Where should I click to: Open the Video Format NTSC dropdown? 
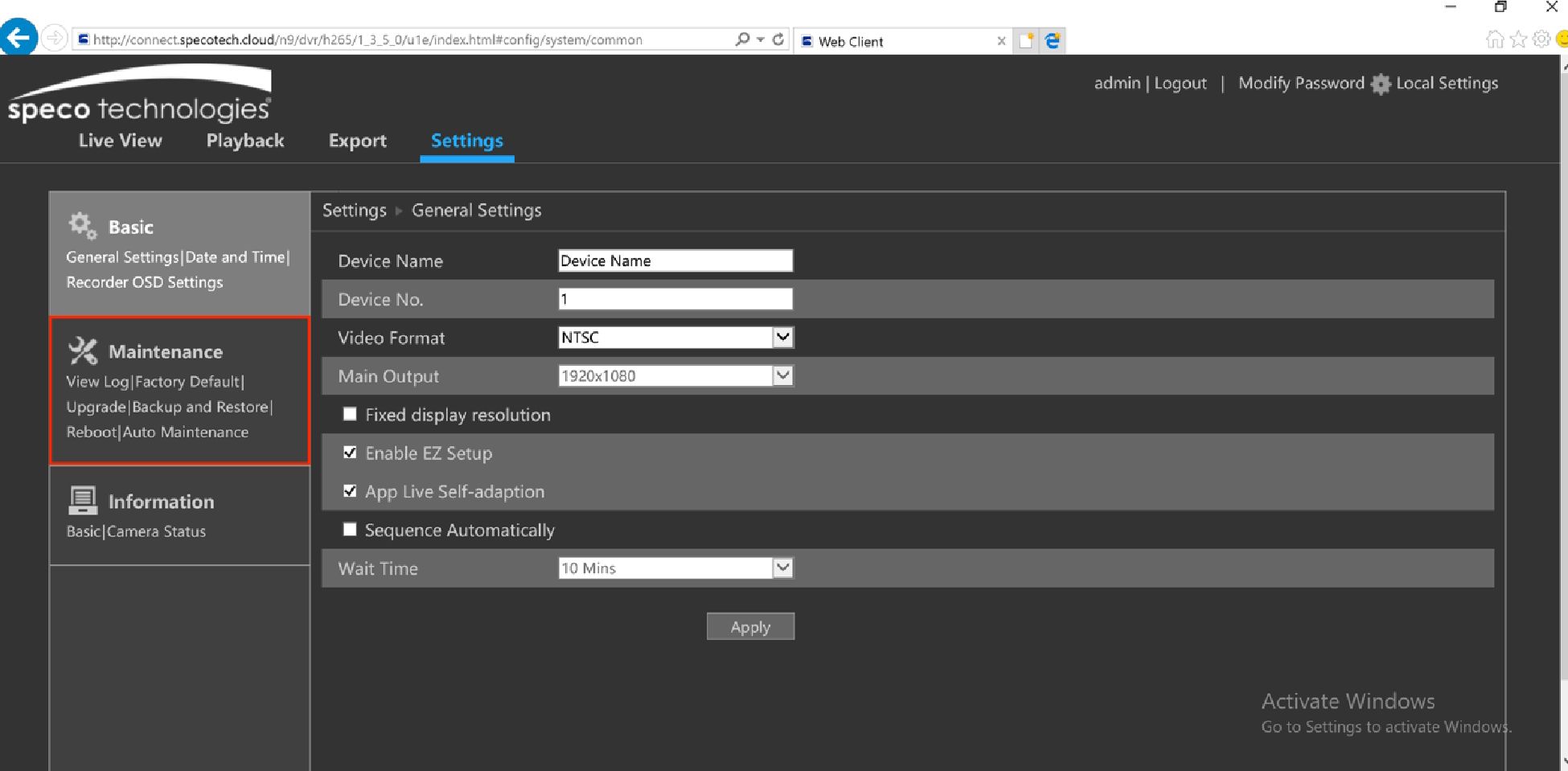[782, 337]
